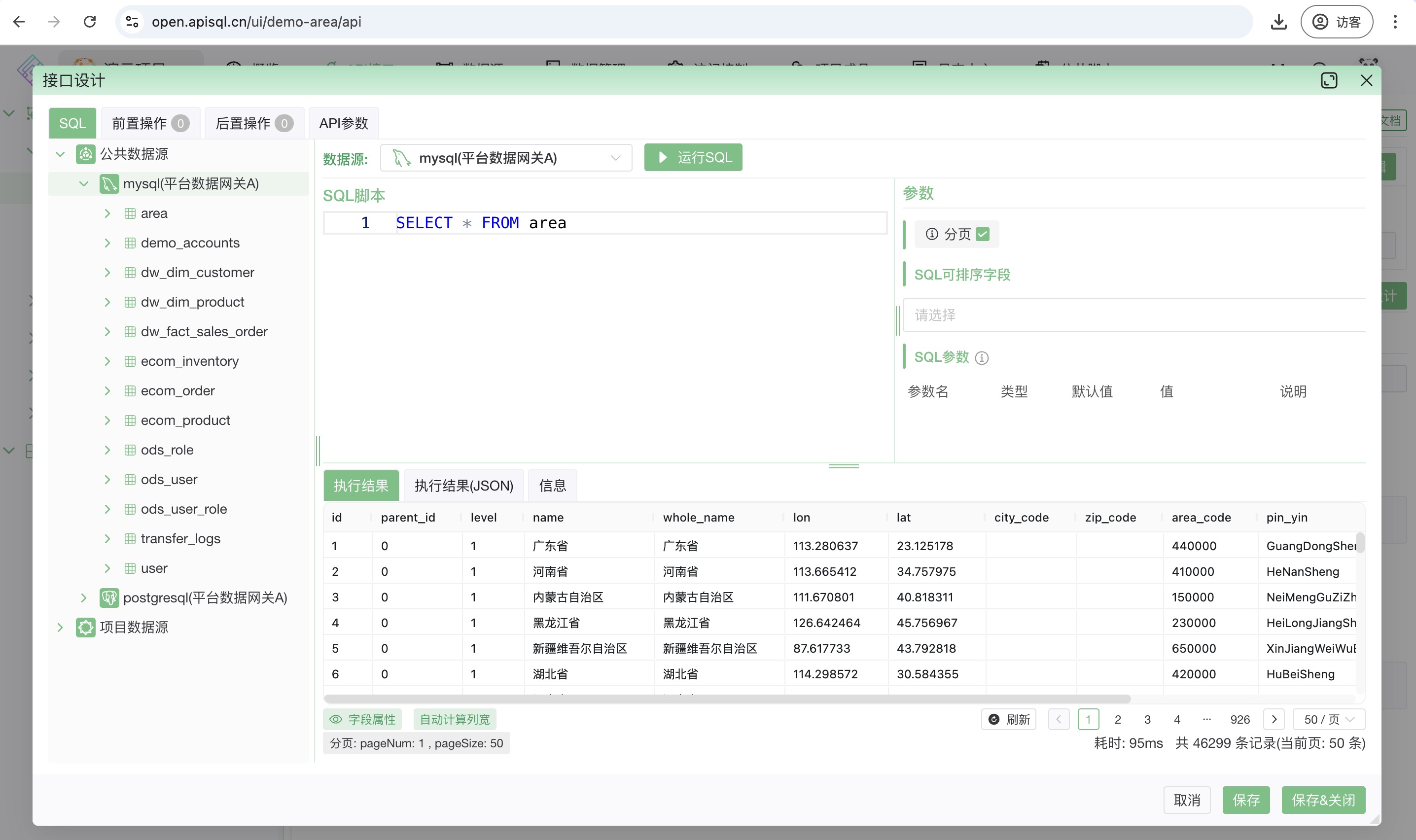Click the 字段属性 eye icon button
Screen dimensions: 1416x840
[362, 719]
